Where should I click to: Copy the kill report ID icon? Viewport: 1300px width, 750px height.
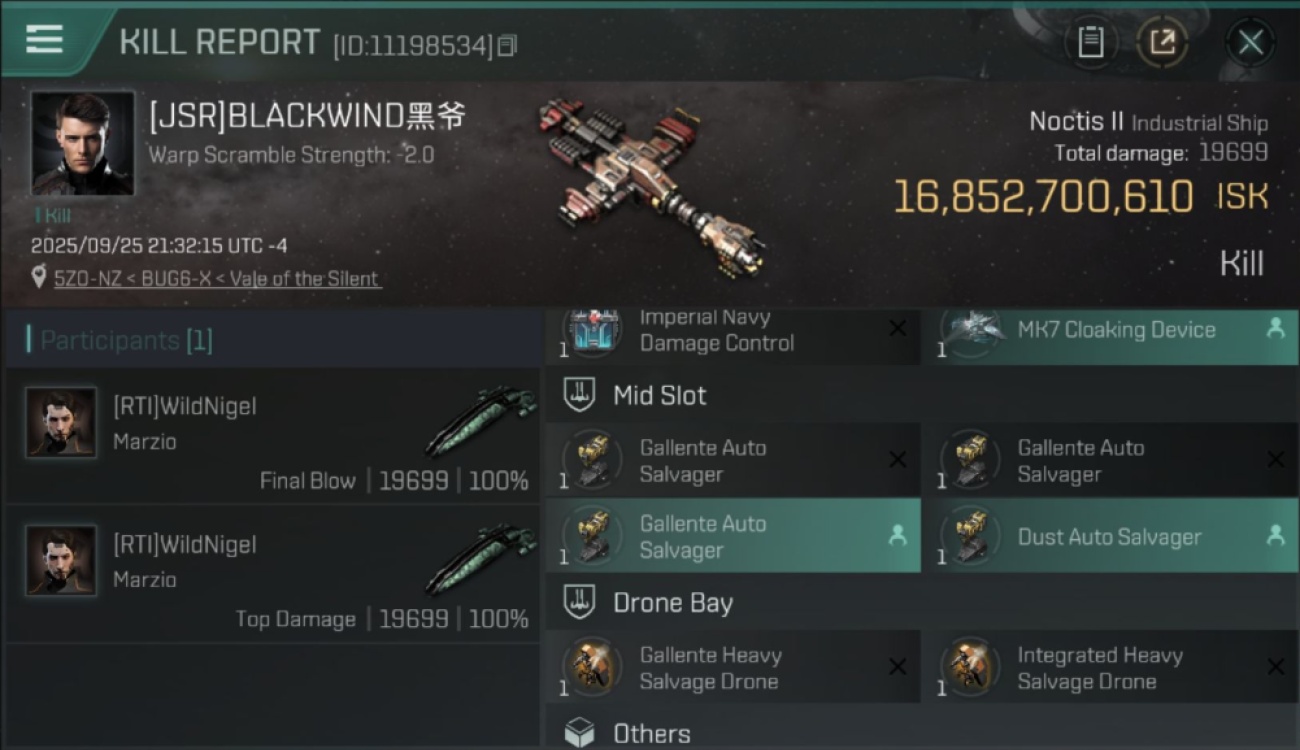click(507, 46)
